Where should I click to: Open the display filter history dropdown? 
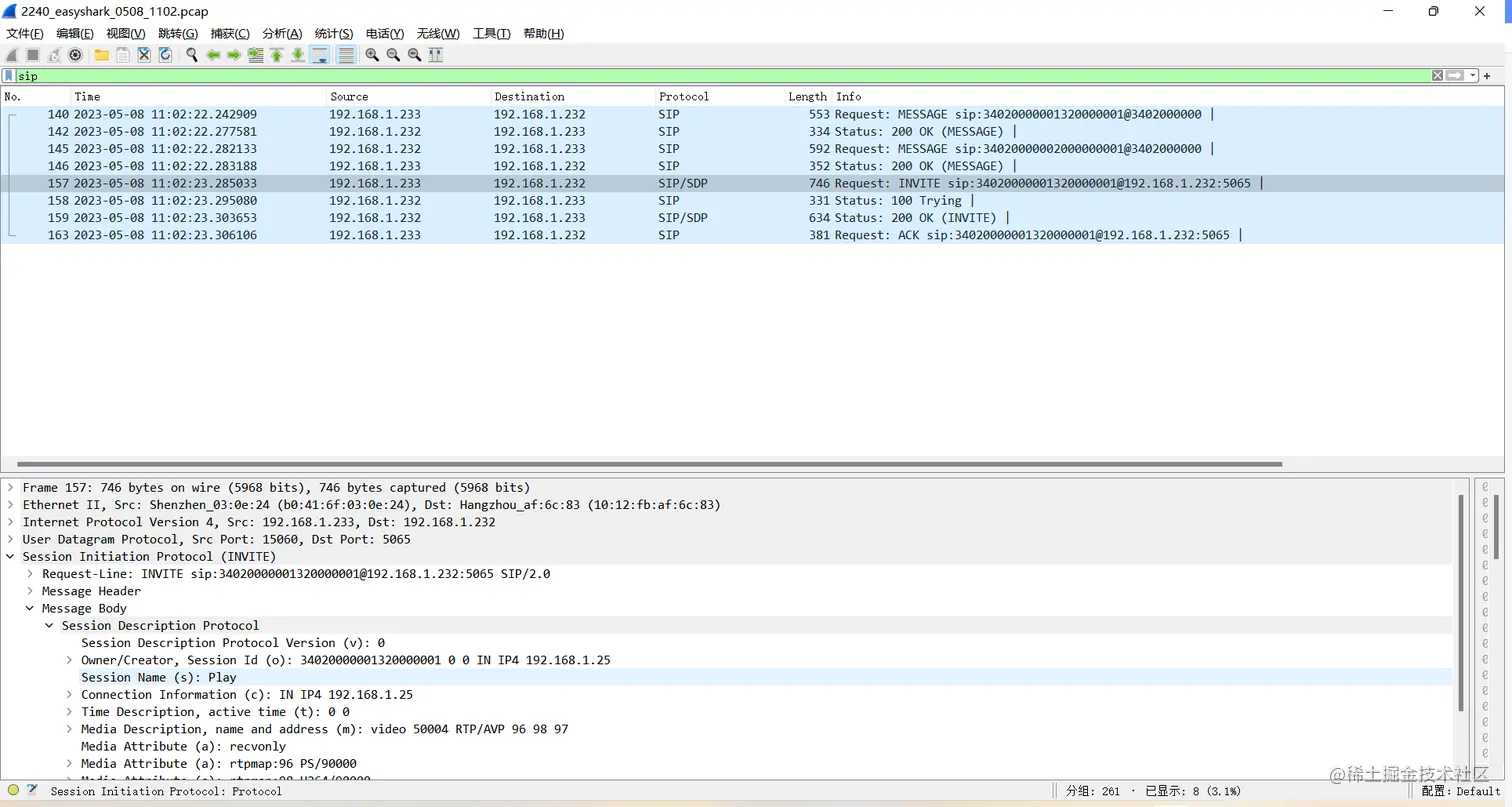[x=1472, y=76]
